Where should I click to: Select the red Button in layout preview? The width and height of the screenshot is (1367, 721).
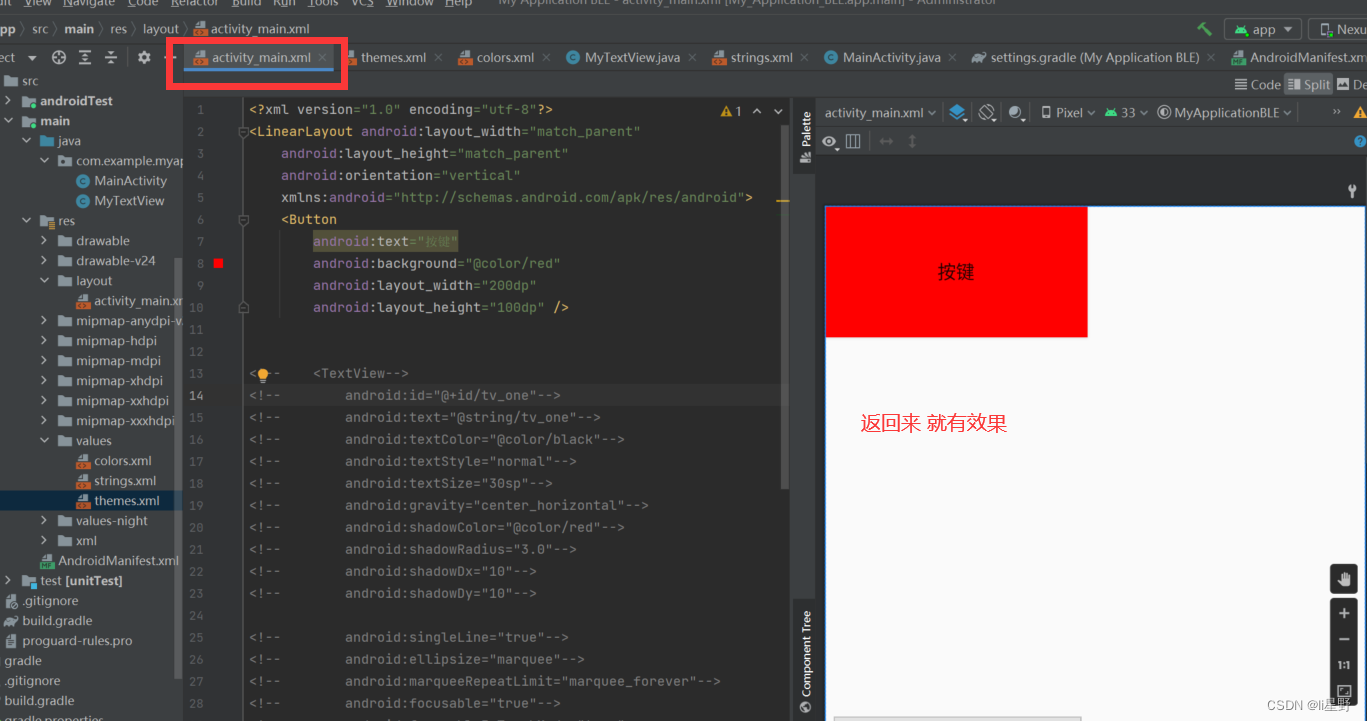(x=956, y=272)
